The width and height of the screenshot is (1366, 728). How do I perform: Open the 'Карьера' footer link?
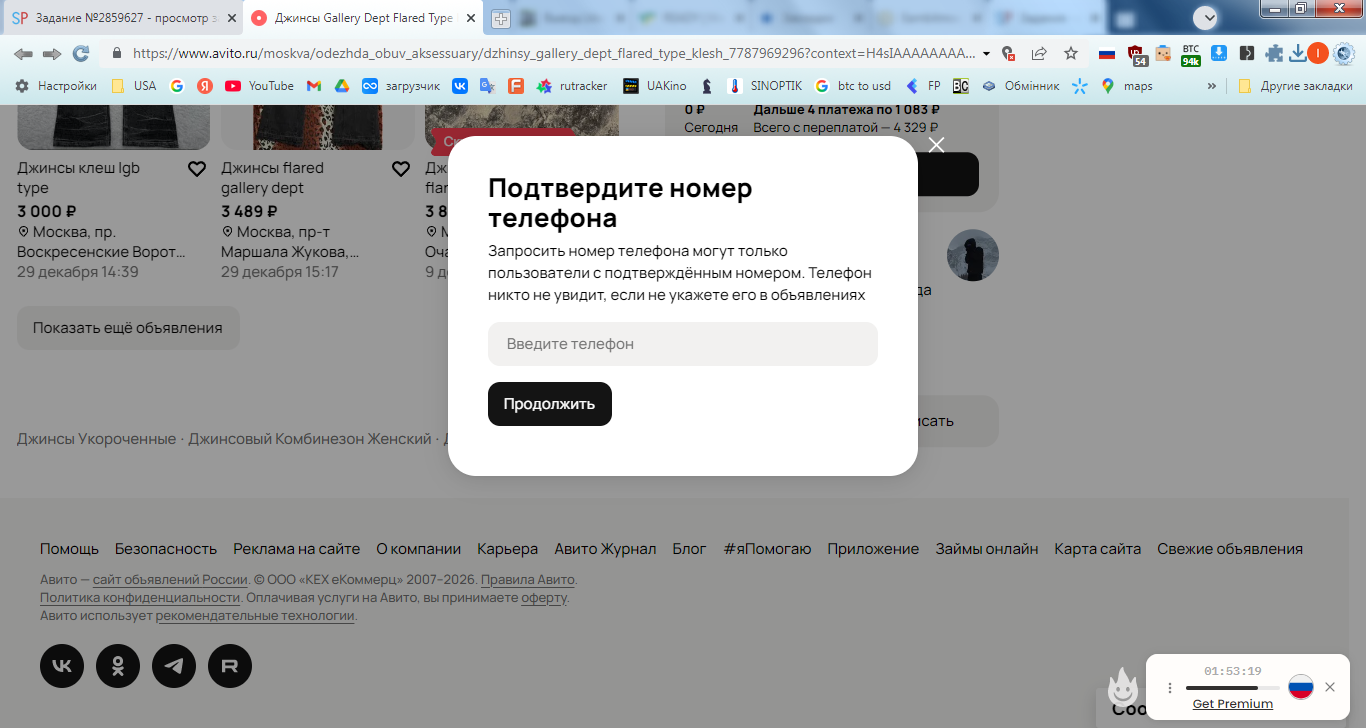(x=508, y=549)
